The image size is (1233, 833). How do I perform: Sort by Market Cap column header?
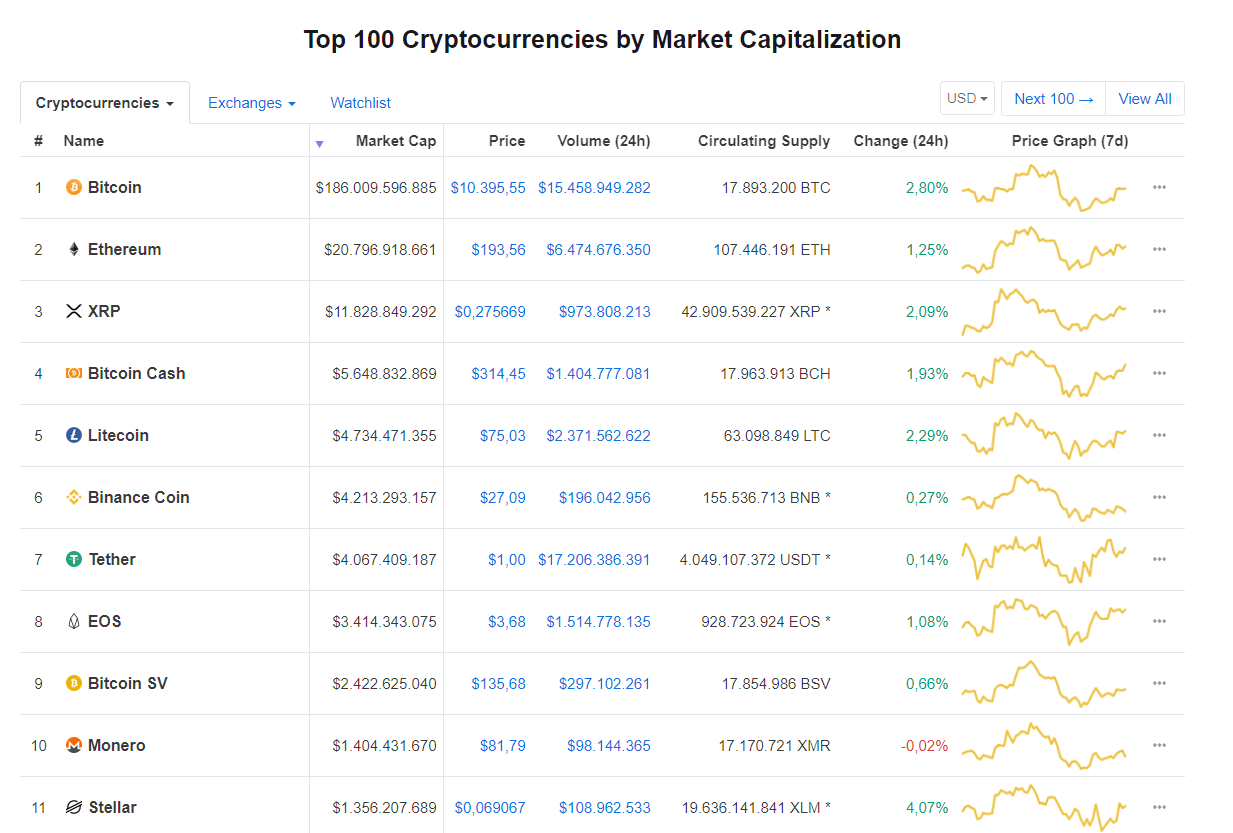396,141
